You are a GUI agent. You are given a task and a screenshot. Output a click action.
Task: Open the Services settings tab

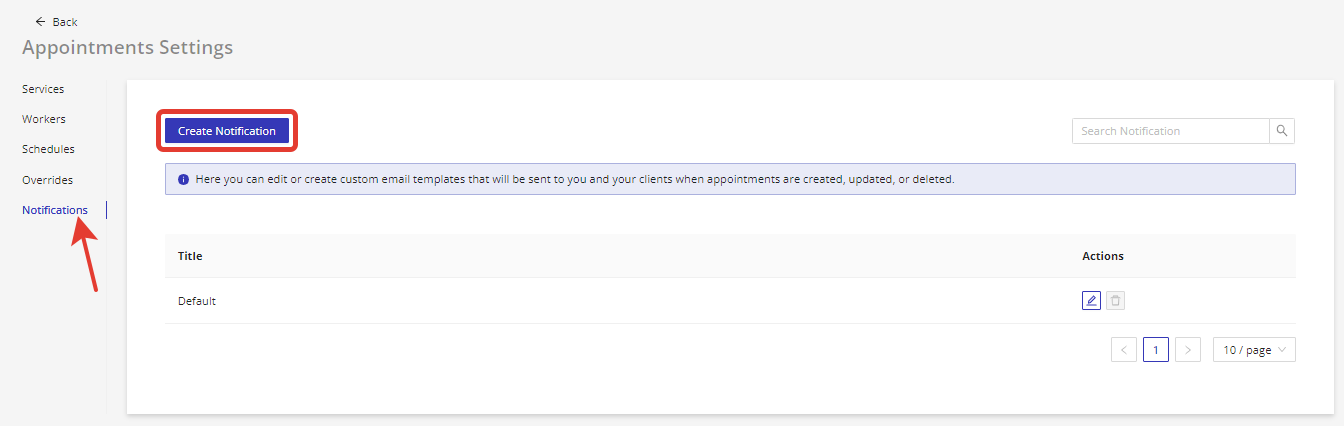tap(43, 89)
